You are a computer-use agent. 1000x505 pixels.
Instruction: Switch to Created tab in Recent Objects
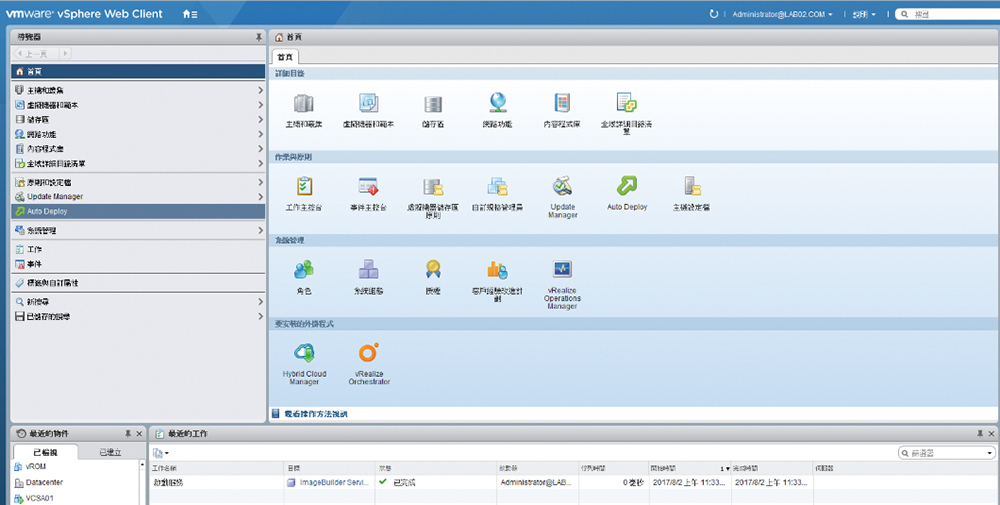[110, 452]
